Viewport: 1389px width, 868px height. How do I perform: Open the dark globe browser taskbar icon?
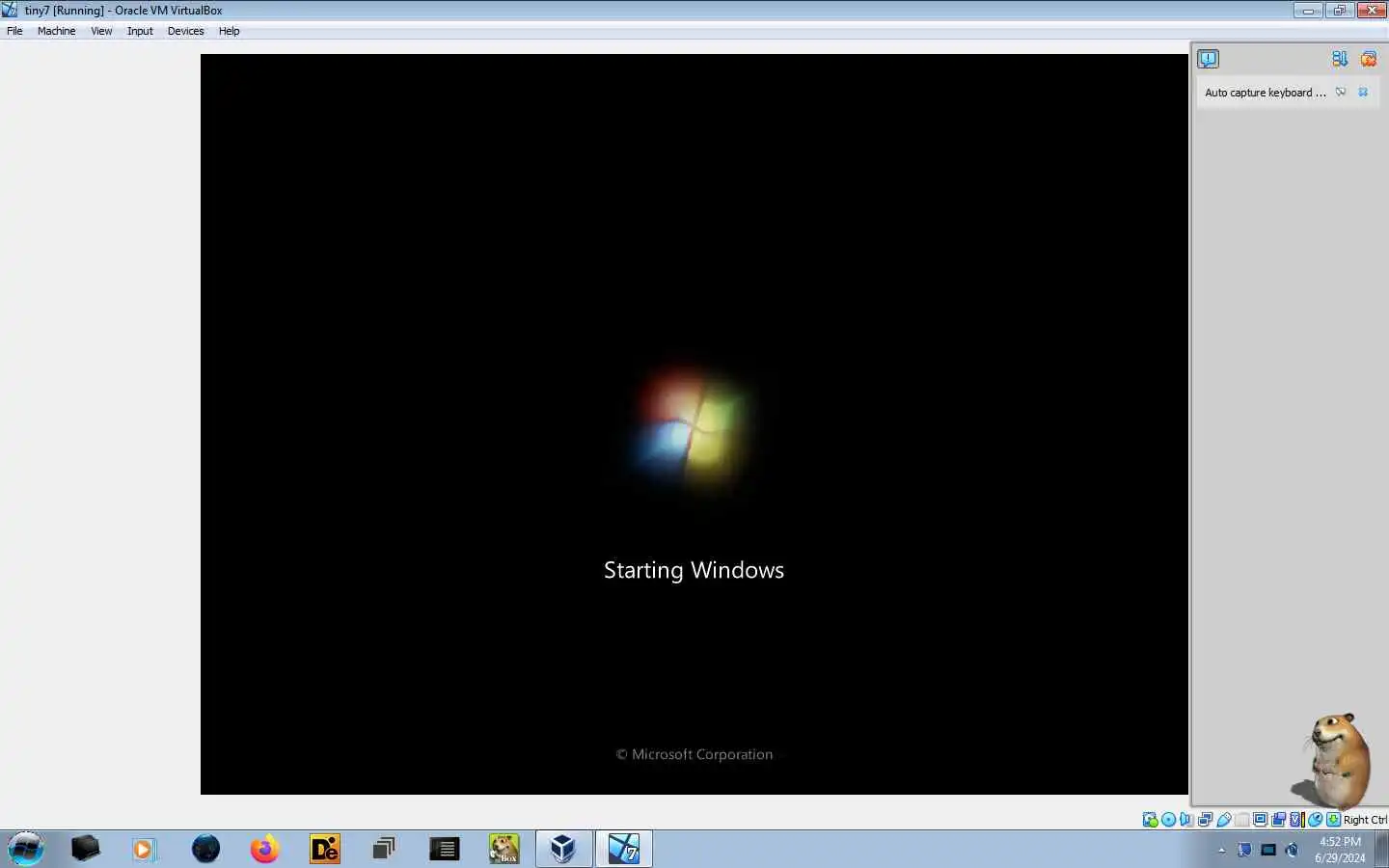205,849
